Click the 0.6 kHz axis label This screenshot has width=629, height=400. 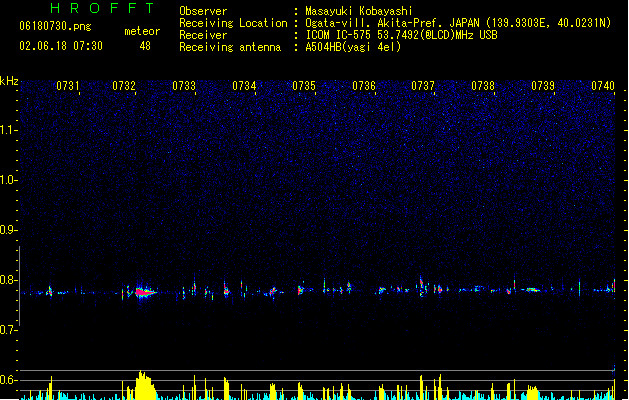(x=8, y=380)
